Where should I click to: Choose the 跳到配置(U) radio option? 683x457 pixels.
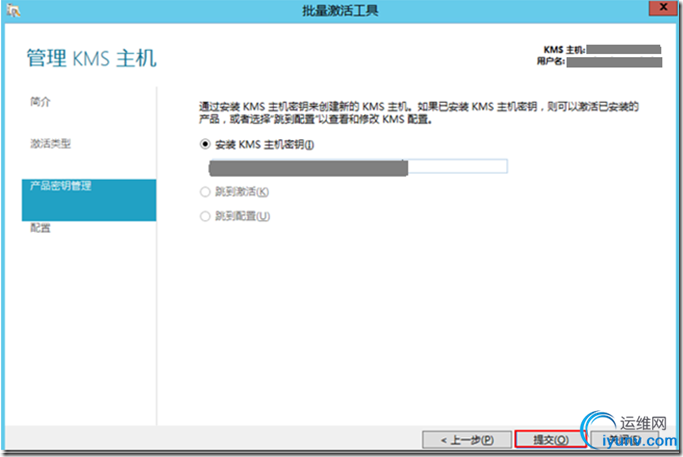(x=205, y=216)
